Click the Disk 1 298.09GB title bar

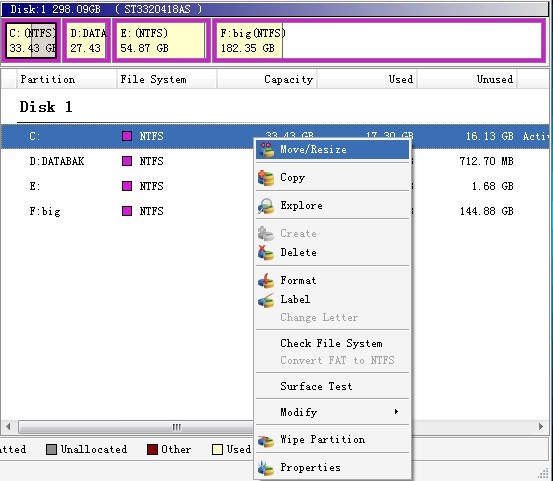274,9
